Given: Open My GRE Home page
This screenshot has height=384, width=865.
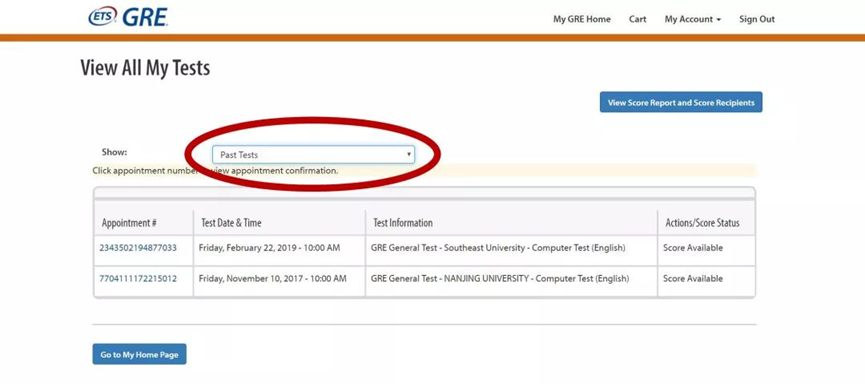Looking at the screenshot, I should tap(581, 19).
